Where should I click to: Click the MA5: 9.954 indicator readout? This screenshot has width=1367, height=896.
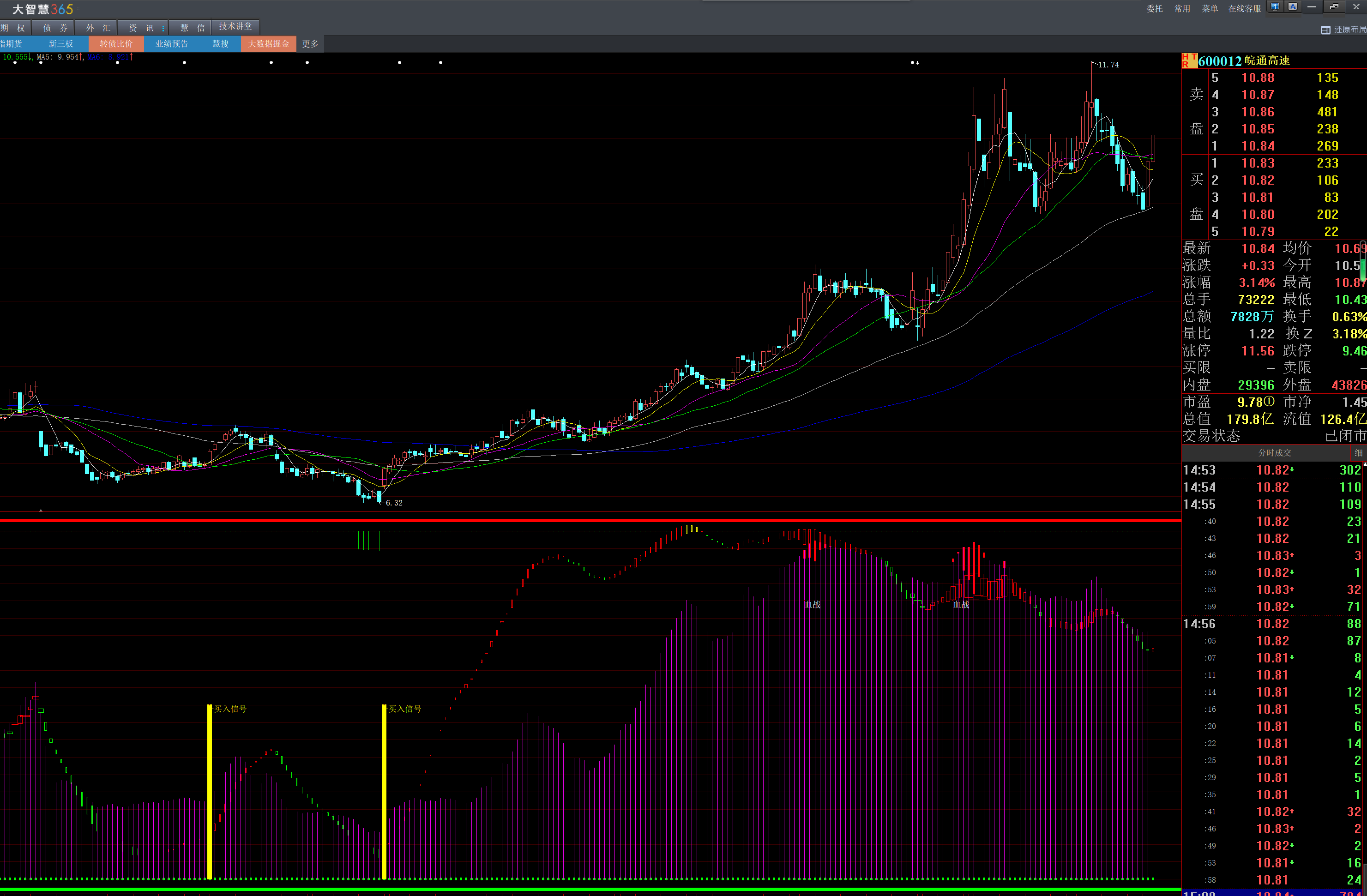[x=59, y=57]
